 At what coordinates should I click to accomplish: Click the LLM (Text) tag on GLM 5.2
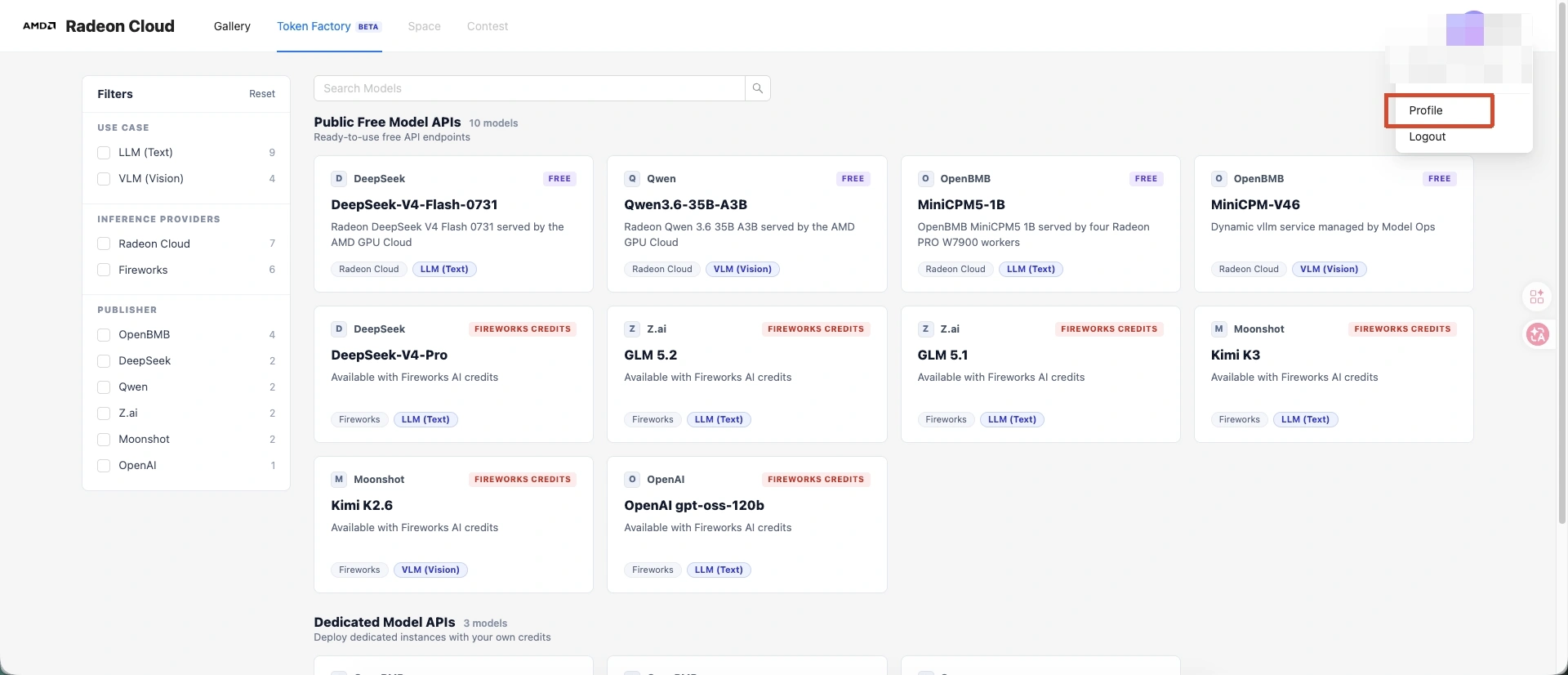click(x=719, y=419)
